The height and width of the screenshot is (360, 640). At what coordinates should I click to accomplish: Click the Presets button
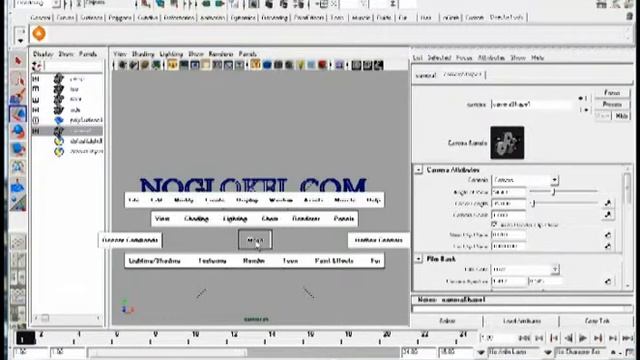pos(612,104)
